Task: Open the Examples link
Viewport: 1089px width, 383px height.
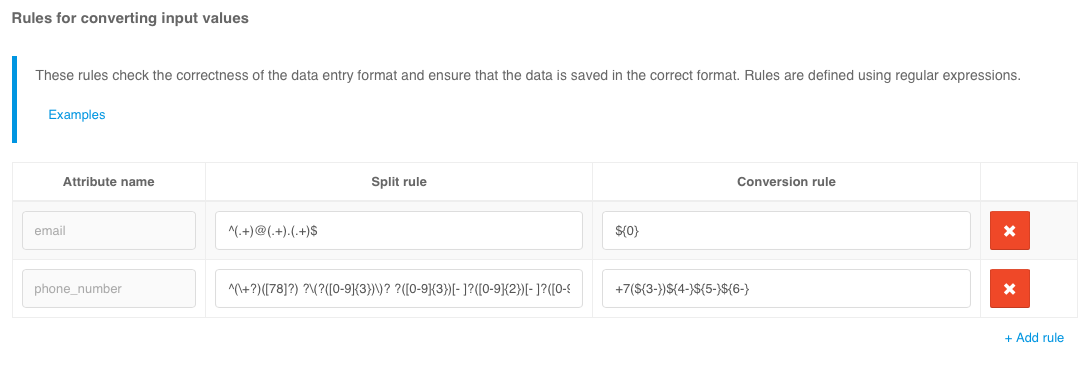Action: 76,115
